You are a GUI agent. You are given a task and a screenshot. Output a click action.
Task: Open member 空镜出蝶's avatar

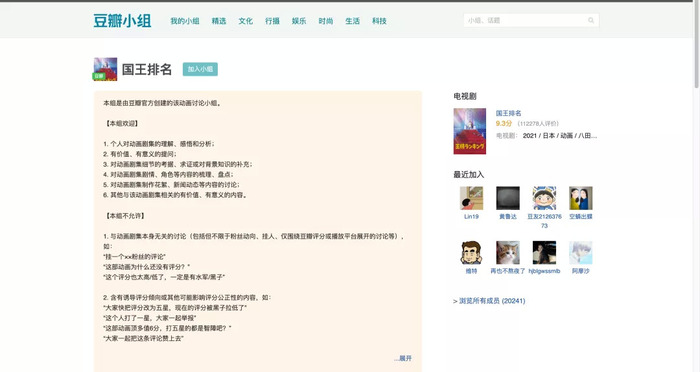pyautogui.click(x=581, y=198)
